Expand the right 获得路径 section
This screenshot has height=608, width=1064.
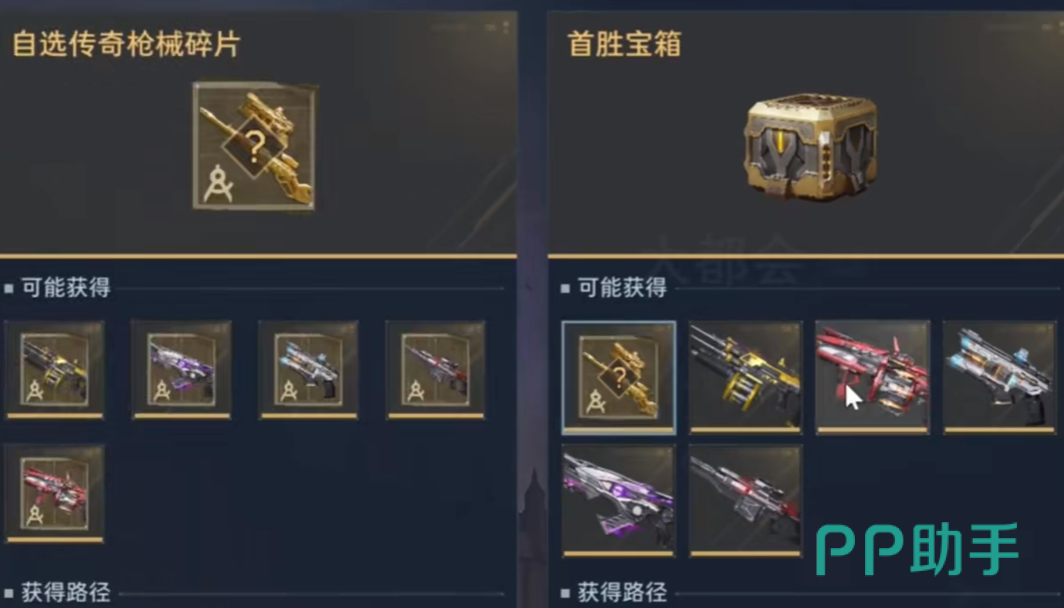[x=622, y=592]
